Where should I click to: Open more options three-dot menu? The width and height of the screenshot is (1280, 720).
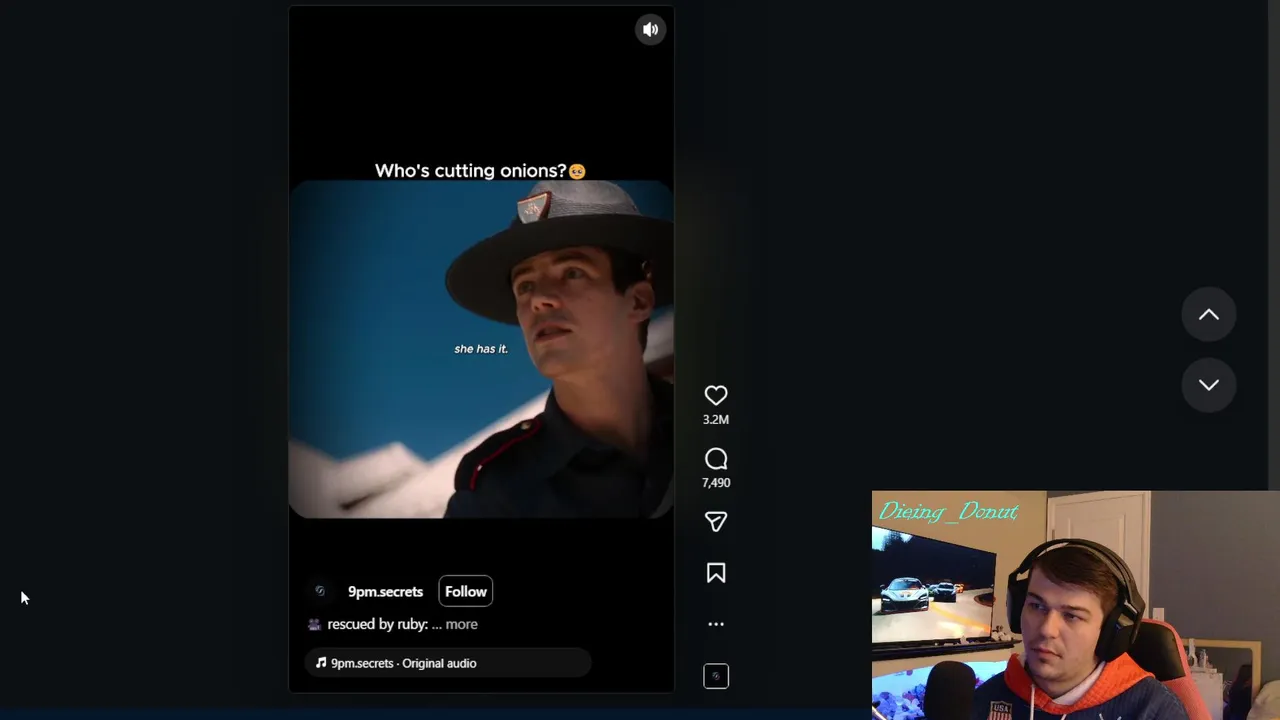pos(716,624)
